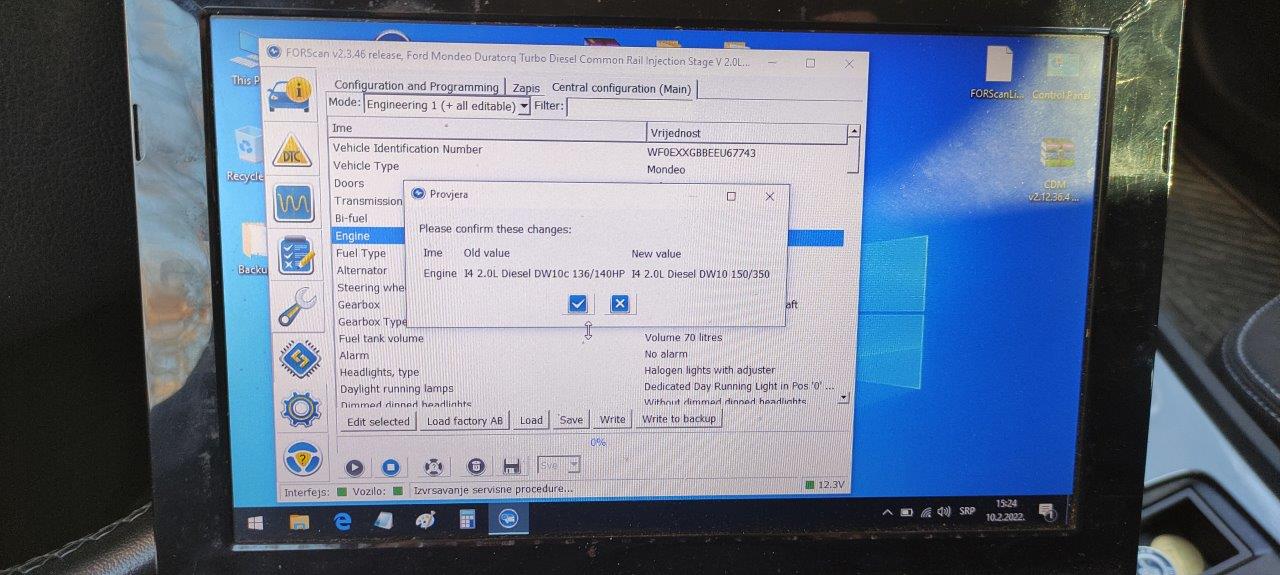This screenshot has width=1280, height=575.
Task: Click the 0% progress bar
Action: click(x=597, y=442)
